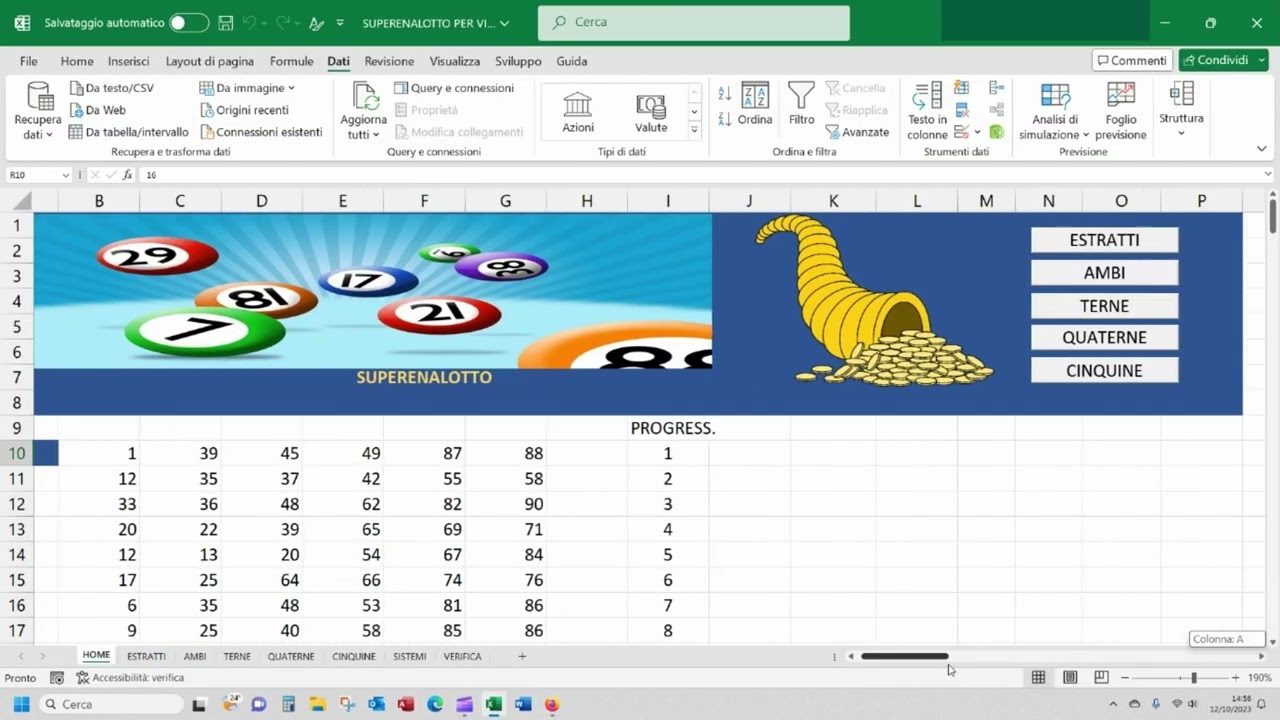The height and width of the screenshot is (720, 1280).
Task: Open Testo in colonne wizard
Action: coord(927,111)
